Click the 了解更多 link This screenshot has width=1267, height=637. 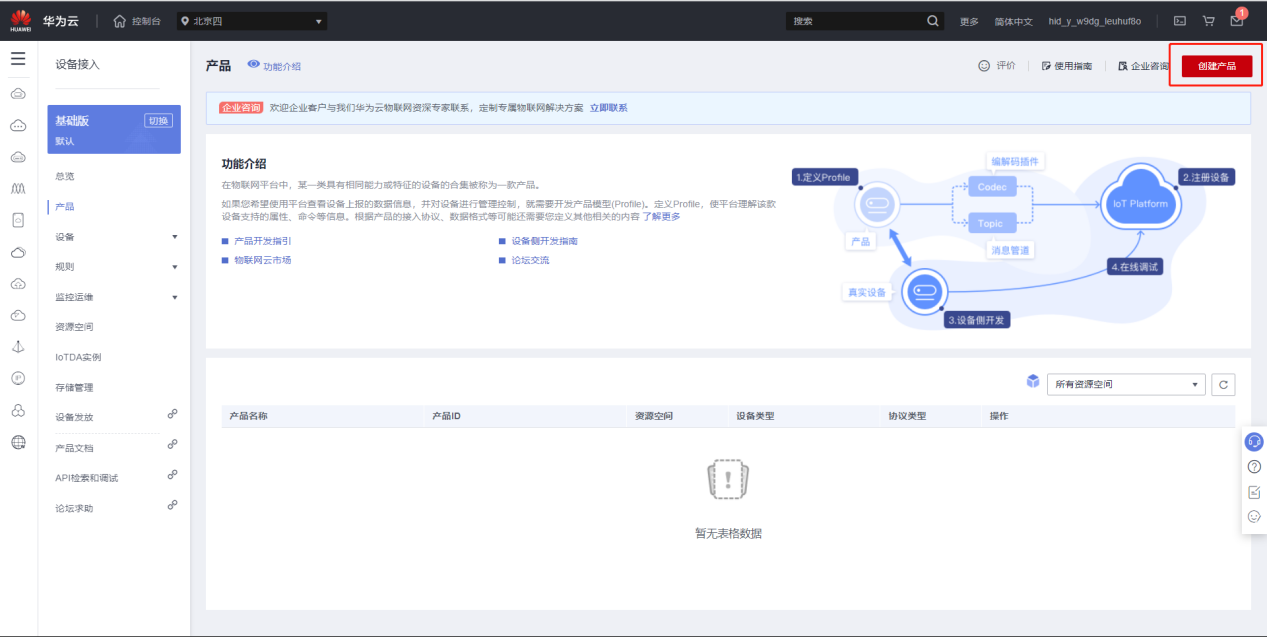[661, 216]
